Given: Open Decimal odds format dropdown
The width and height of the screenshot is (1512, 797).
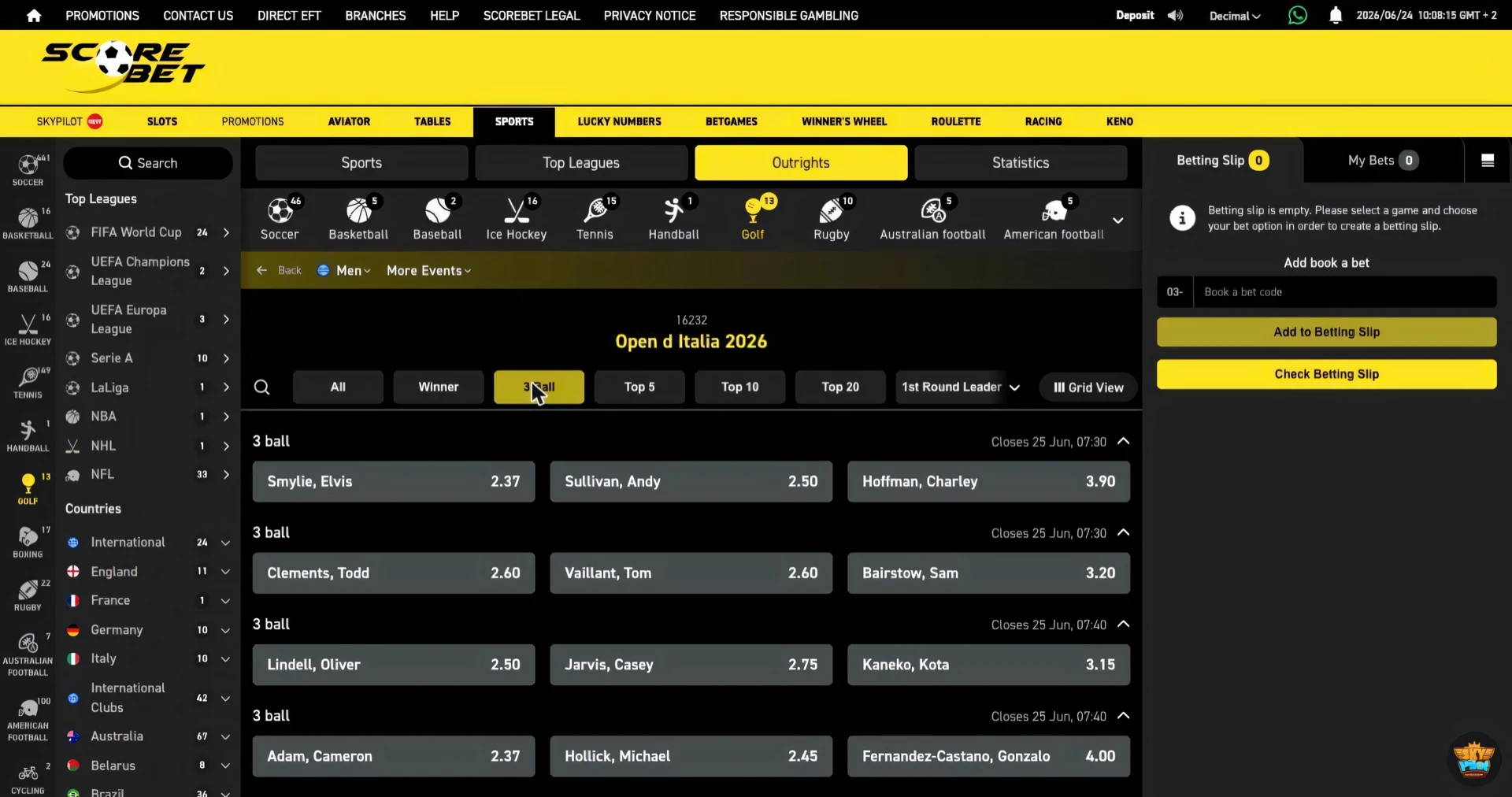Looking at the screenshot, I should 1235,16.
